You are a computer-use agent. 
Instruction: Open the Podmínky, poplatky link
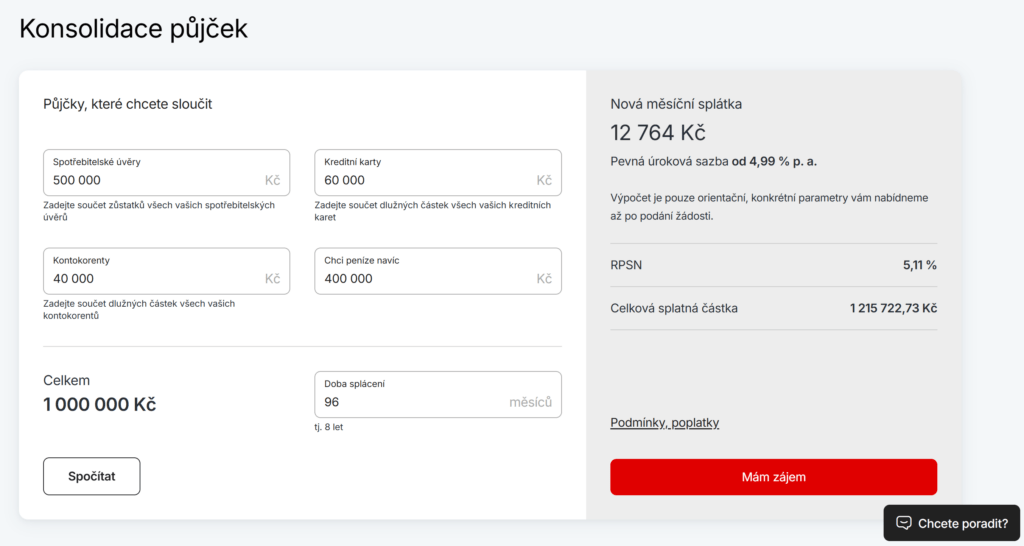664,423
